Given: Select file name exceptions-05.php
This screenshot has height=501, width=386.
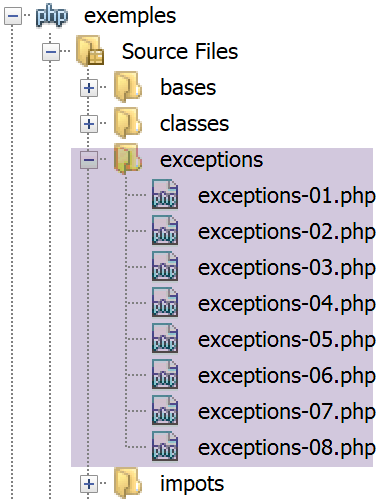Looking at the screenshot, I should (x=287, y=340).
